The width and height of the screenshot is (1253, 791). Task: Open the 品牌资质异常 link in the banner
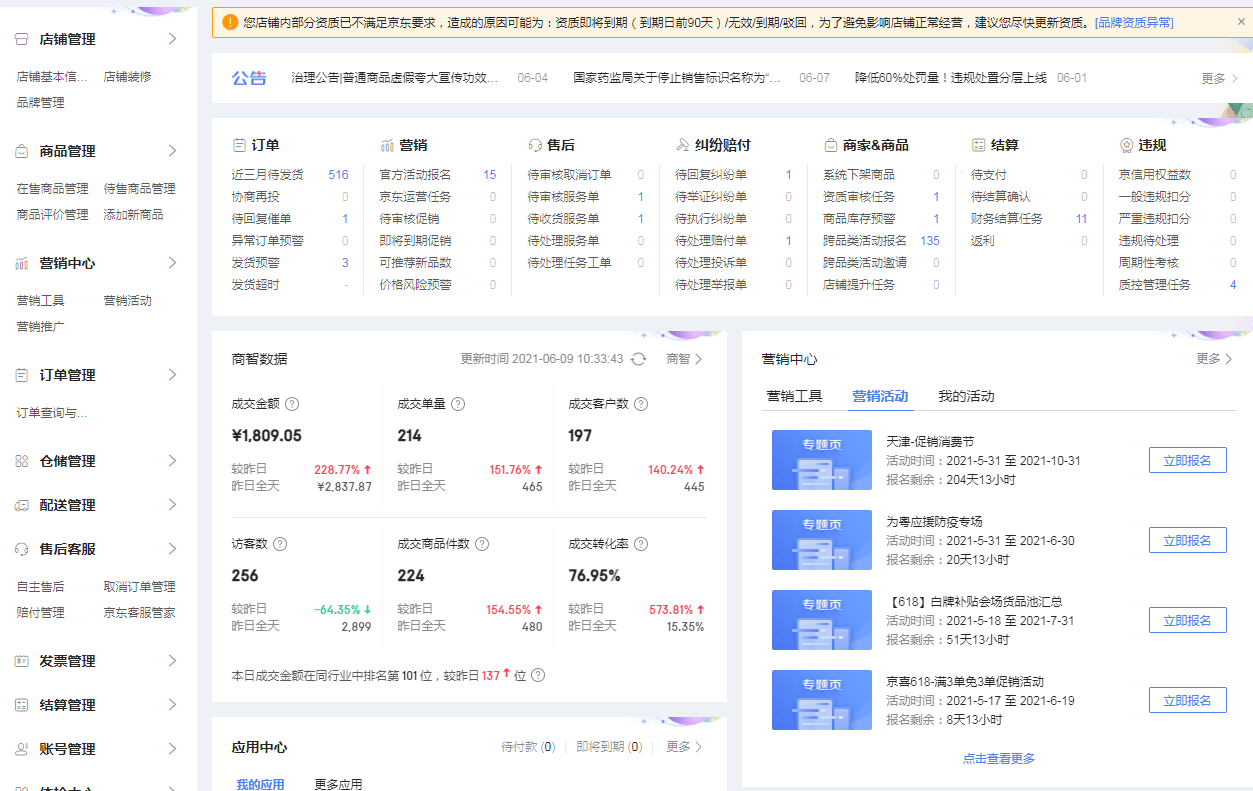(1134, 22)
